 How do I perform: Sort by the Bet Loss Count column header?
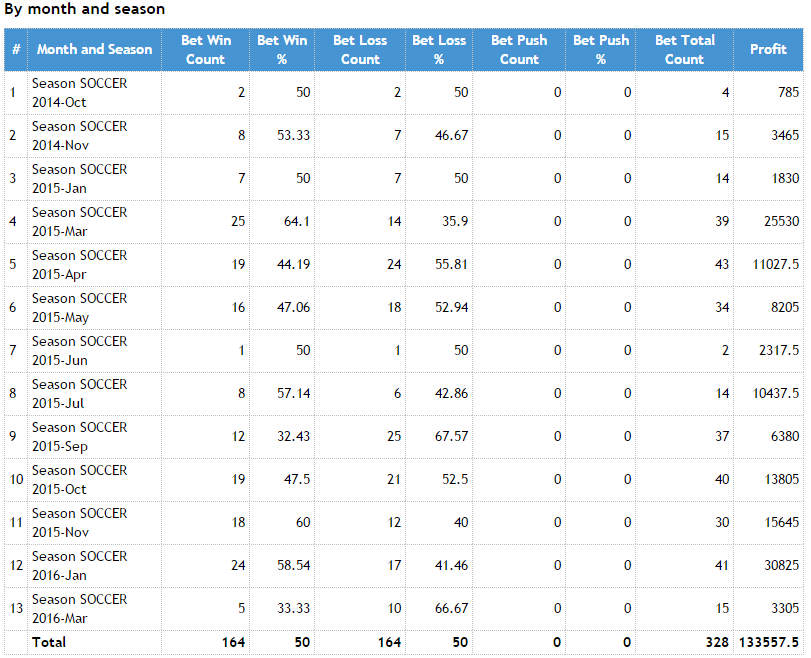pyautogui.click(x=360, y=49)
